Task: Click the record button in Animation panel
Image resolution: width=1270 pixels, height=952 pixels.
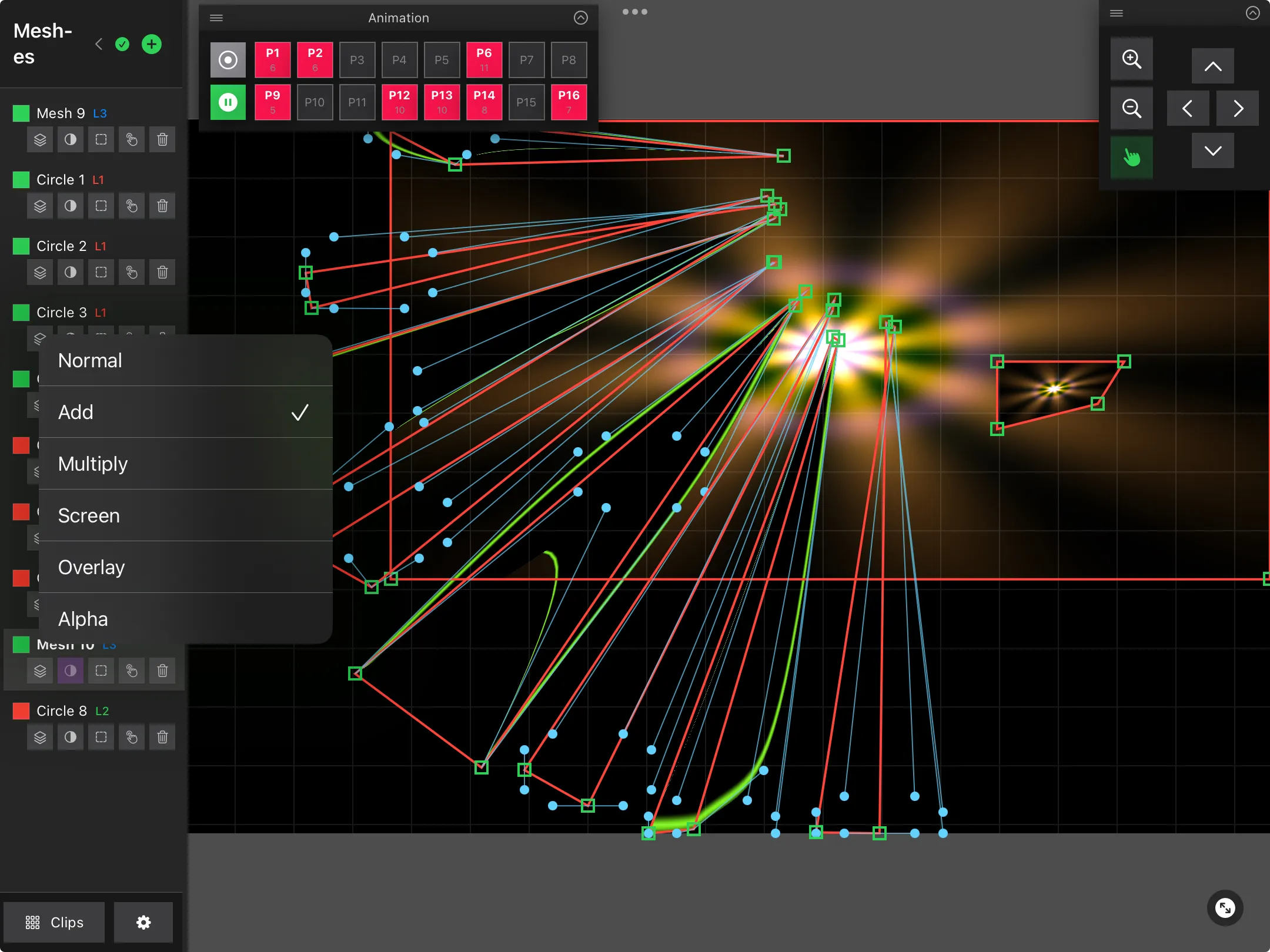Action: pos(228,60)
